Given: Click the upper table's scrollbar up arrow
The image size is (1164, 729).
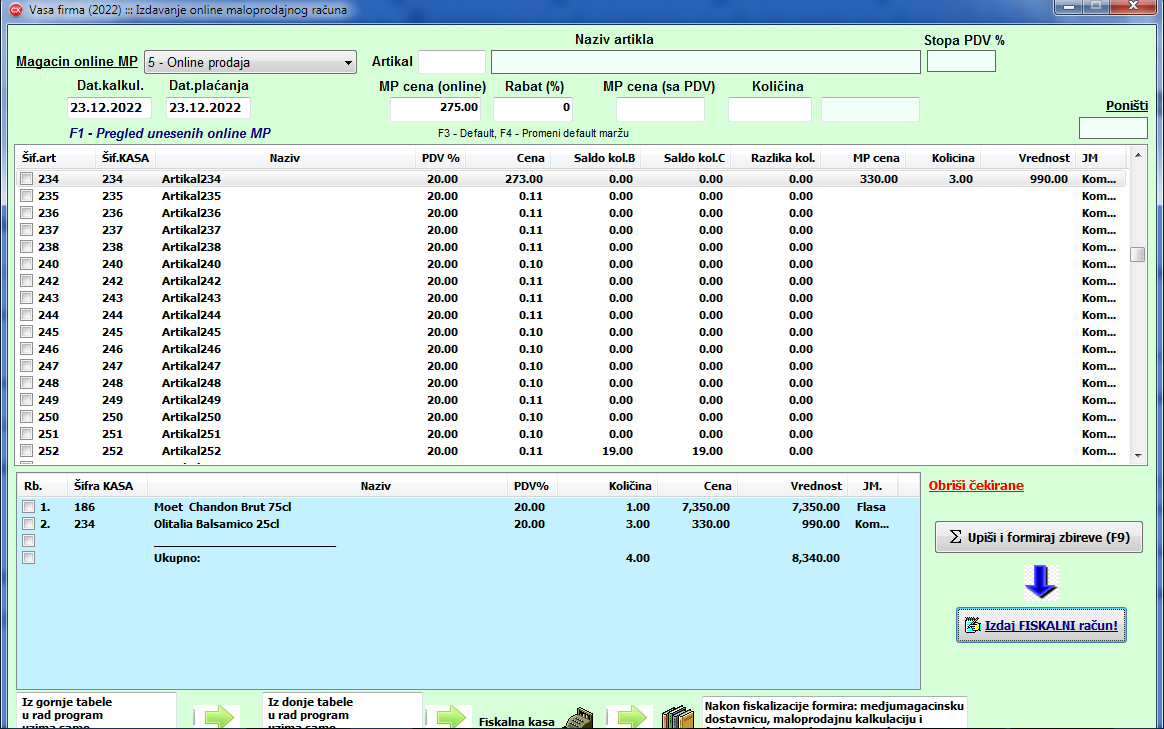Looking at the screenshot, I should click(x=1137, y=156).
